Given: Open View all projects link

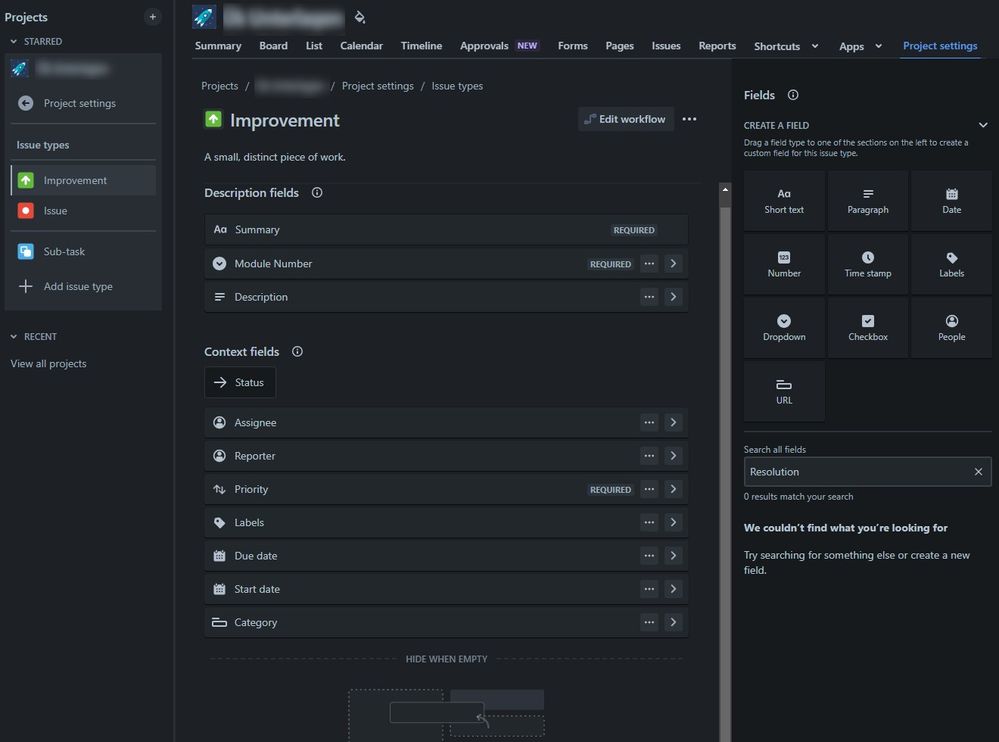Looking at the screenshot, I should pos(48,364).
